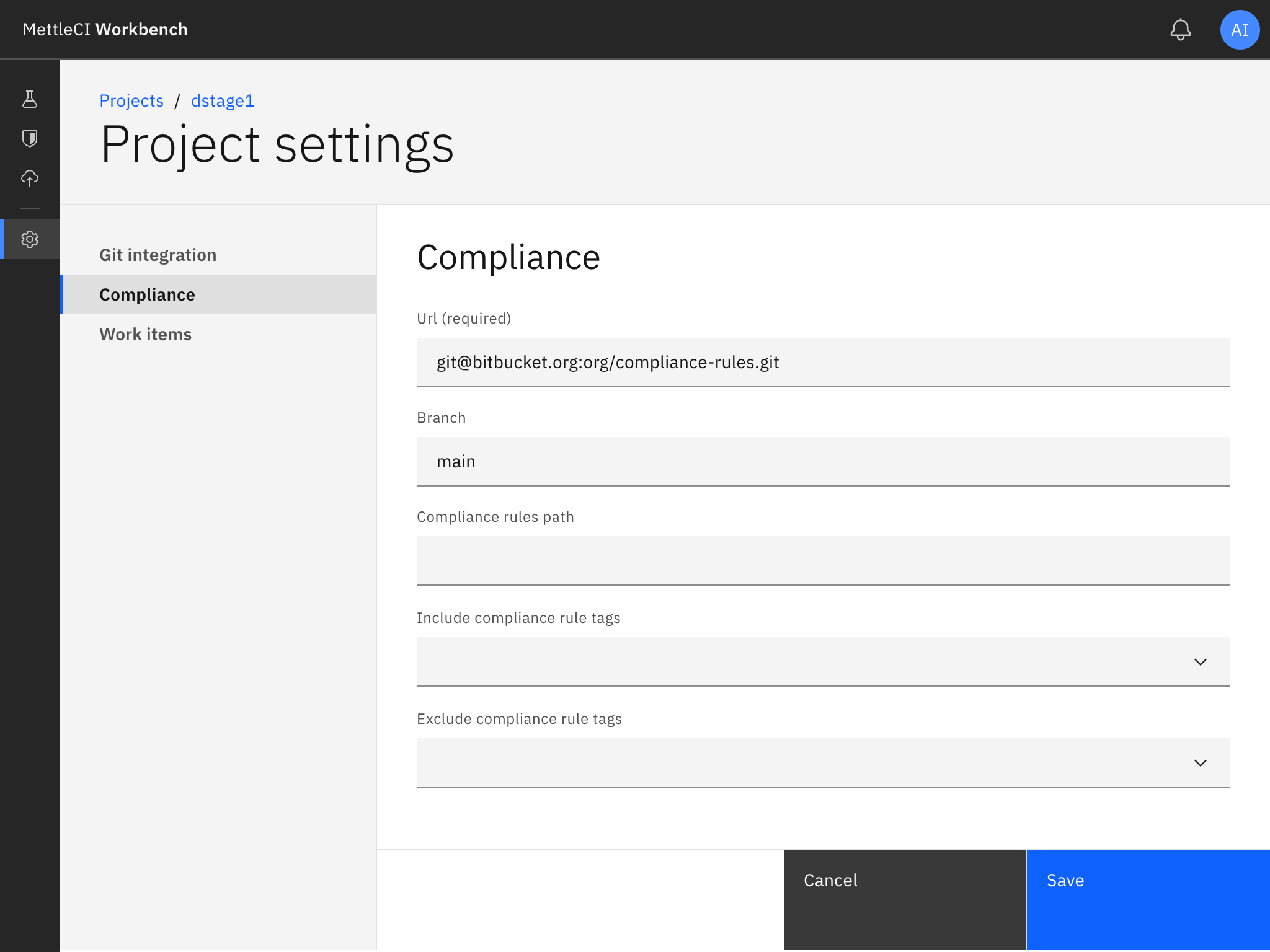Screen dimensions: 1270x952
Task: Expand the Exclude compliance rule tags dropdown
Action: [1201, 763]
